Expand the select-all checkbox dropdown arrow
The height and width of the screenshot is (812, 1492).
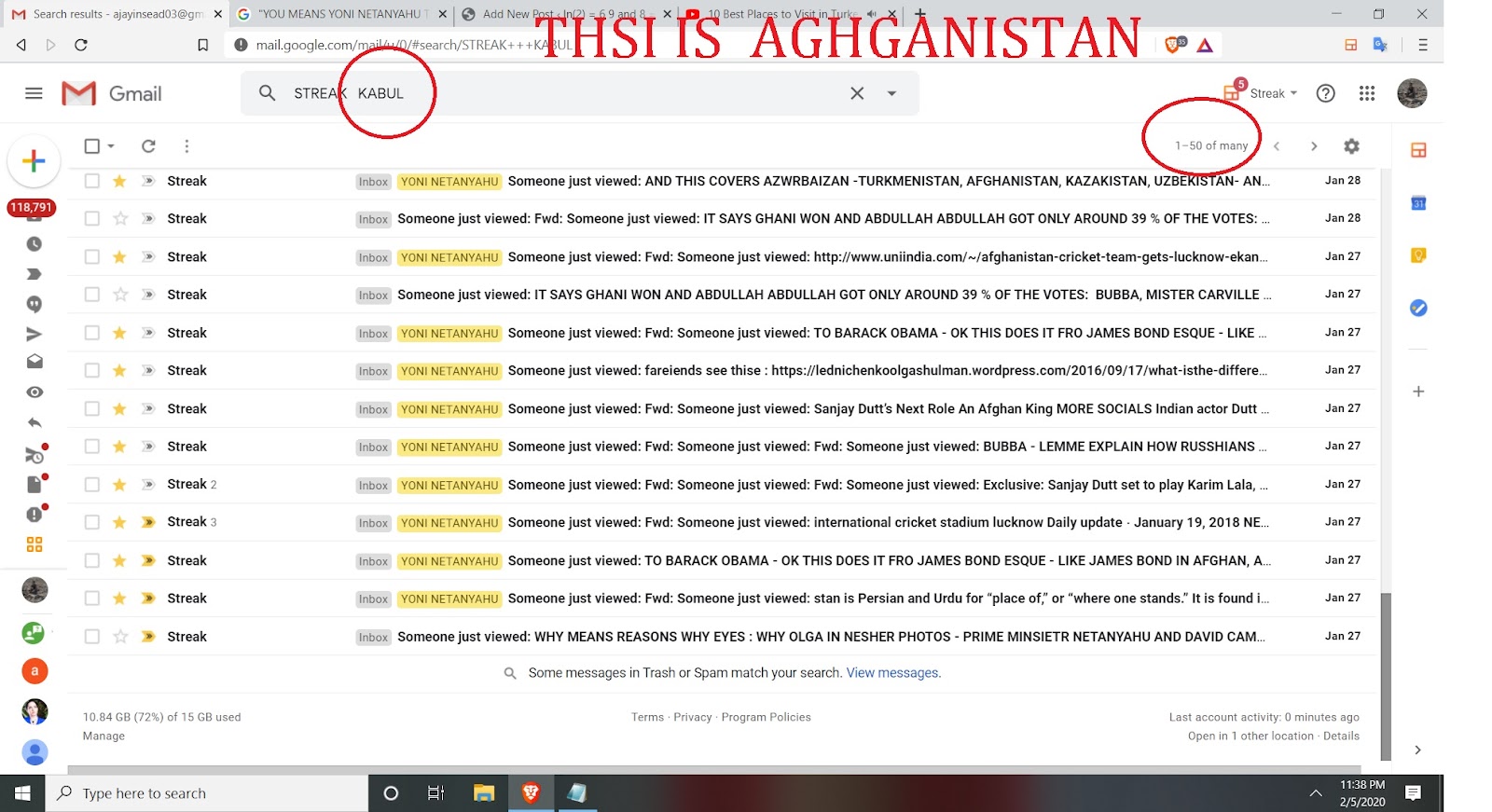(x=111, y=146)
